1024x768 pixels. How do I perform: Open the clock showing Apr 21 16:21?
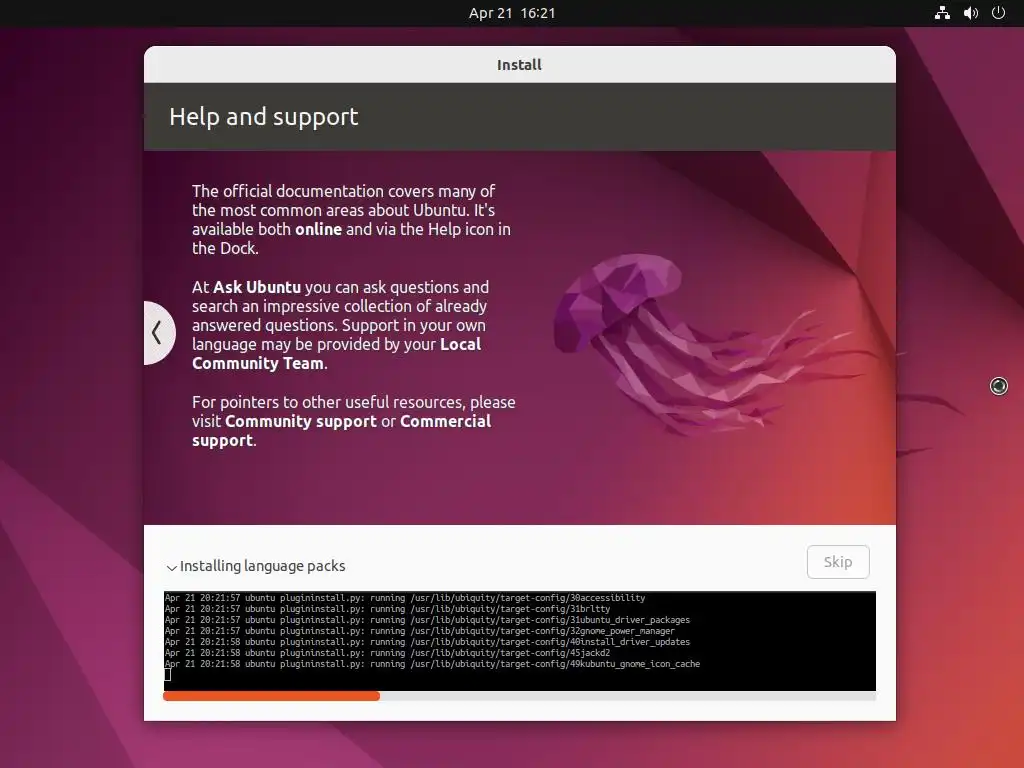pyautogui.click(x=512, y=13)
